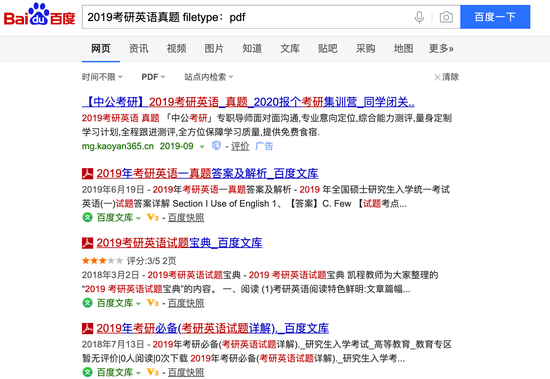Open 百度快照 under 2019年考研英语一真题 result
Image resolution: width=550 pixels, height=379 pixels.
point(186,218)
